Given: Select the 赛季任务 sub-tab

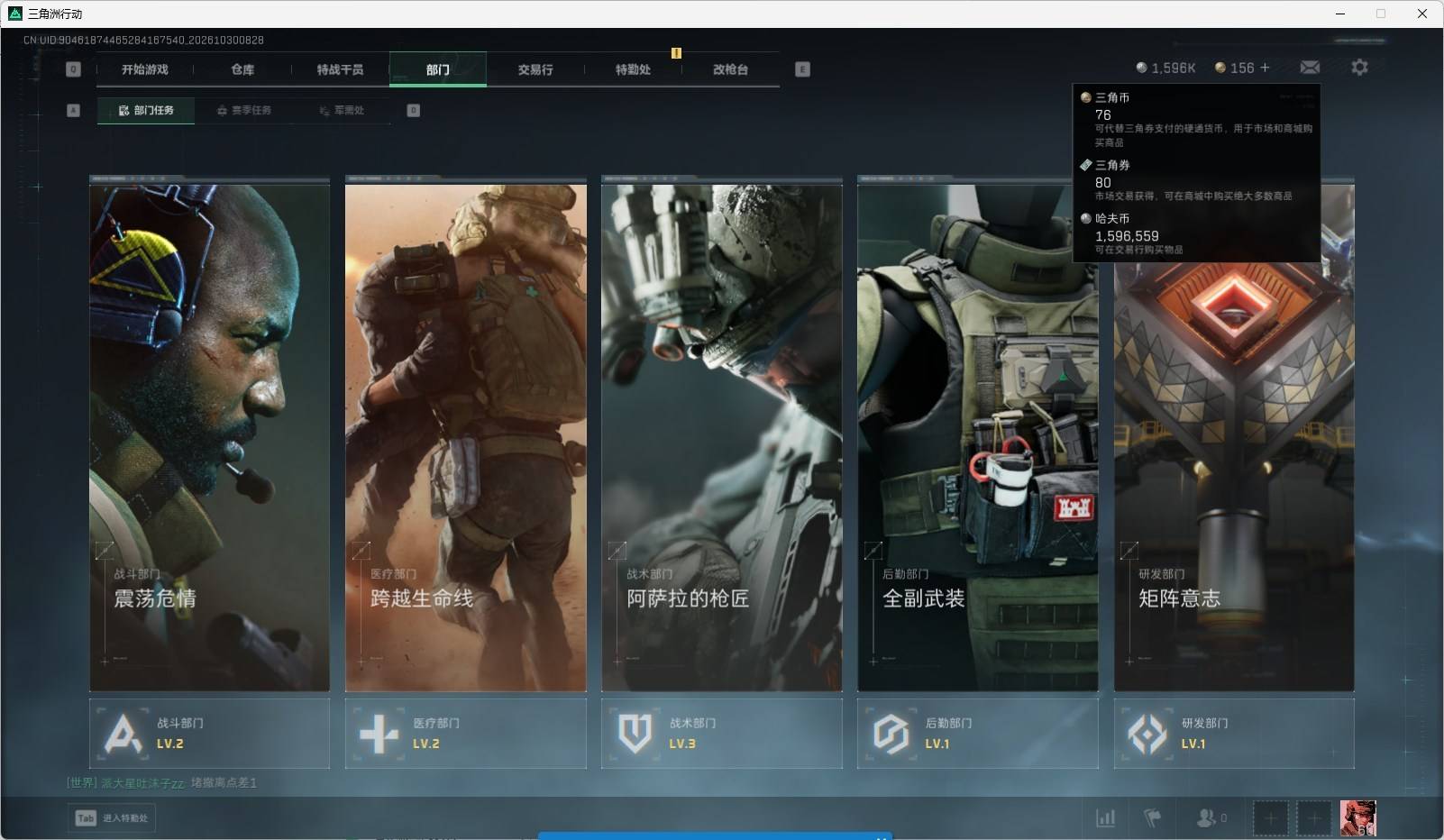Looking at the screenshot, I should pos(243,110).
